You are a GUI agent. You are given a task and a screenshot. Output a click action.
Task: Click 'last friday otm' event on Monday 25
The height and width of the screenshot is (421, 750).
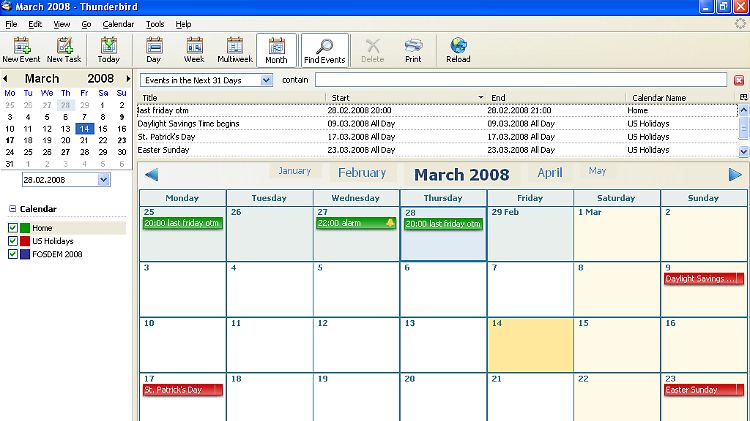183,223
